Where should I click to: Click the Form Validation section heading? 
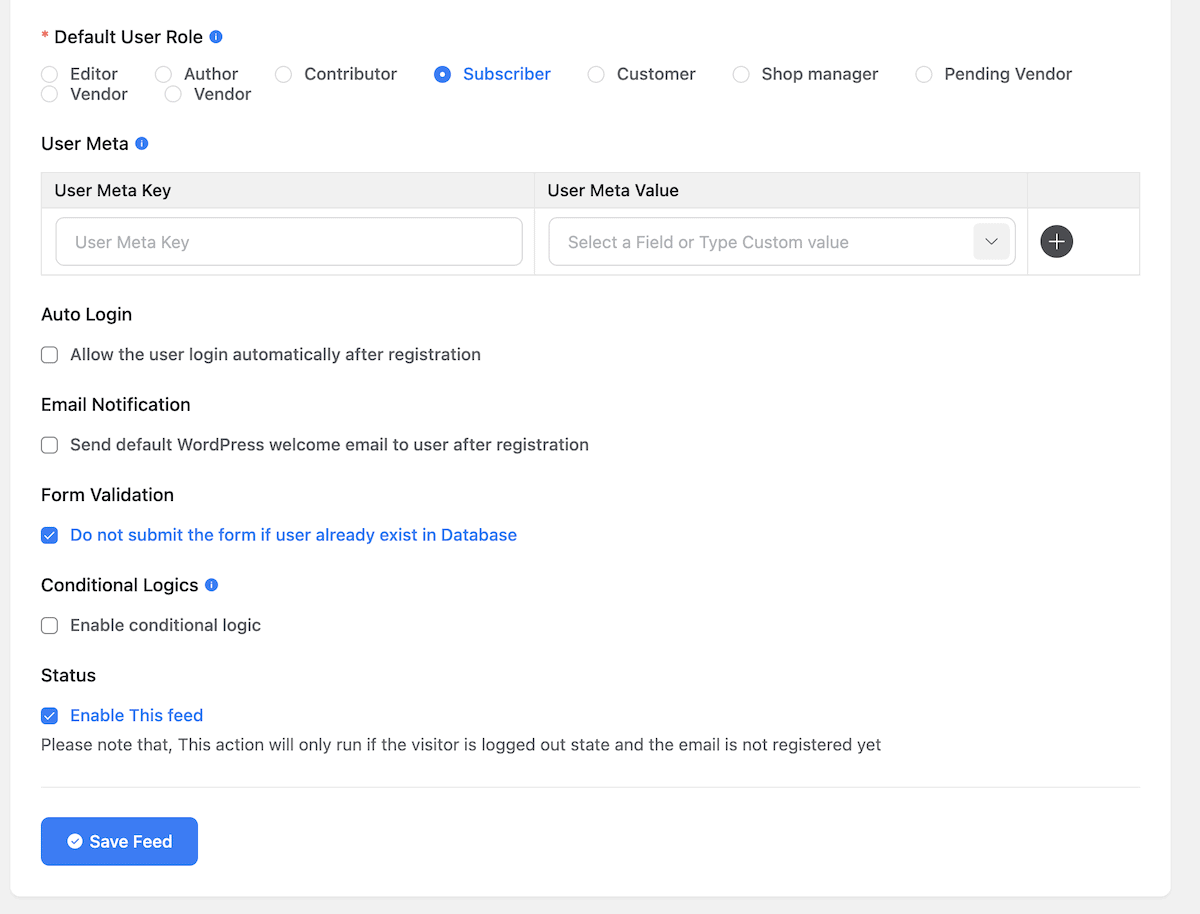pyautogui.click(x=108, y=495)
